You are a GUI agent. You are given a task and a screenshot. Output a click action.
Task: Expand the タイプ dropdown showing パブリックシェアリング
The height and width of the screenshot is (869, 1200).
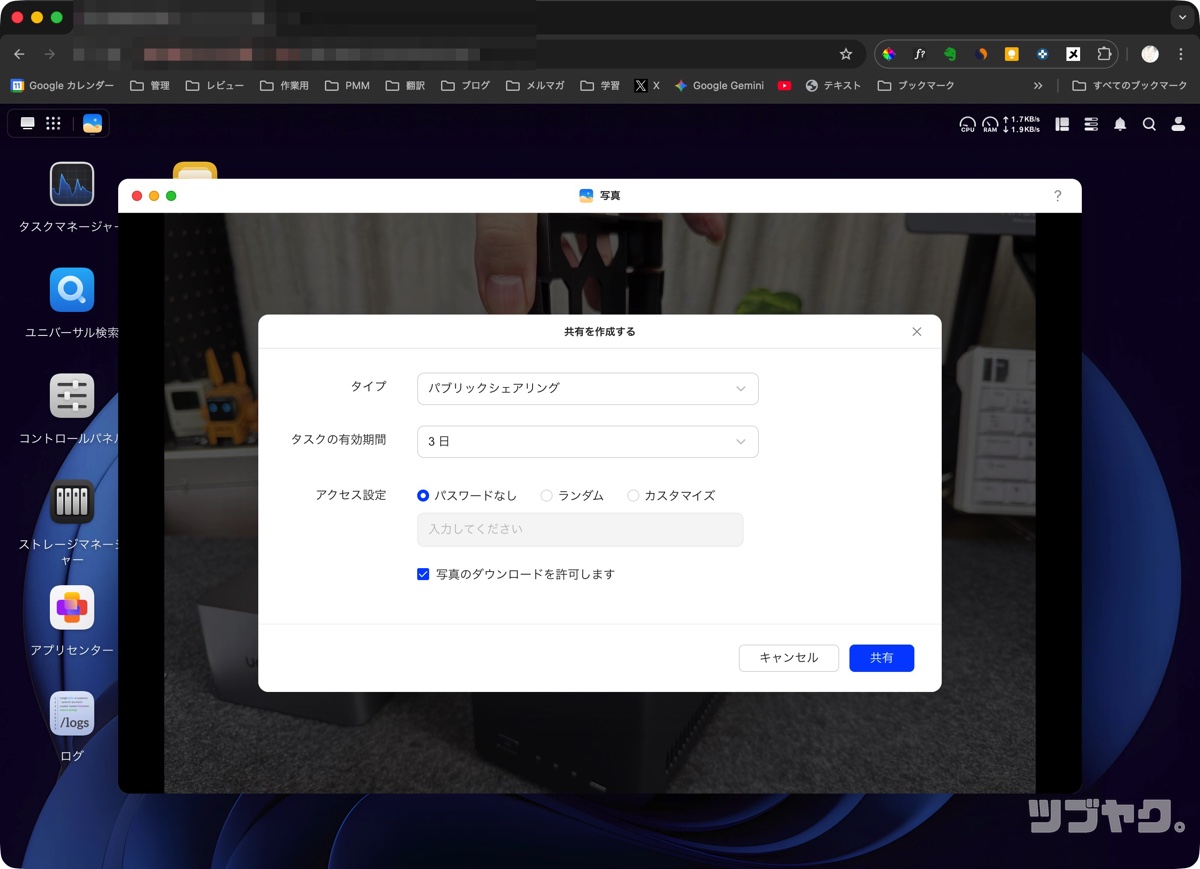pyautogui.click(x=587, y=388)
